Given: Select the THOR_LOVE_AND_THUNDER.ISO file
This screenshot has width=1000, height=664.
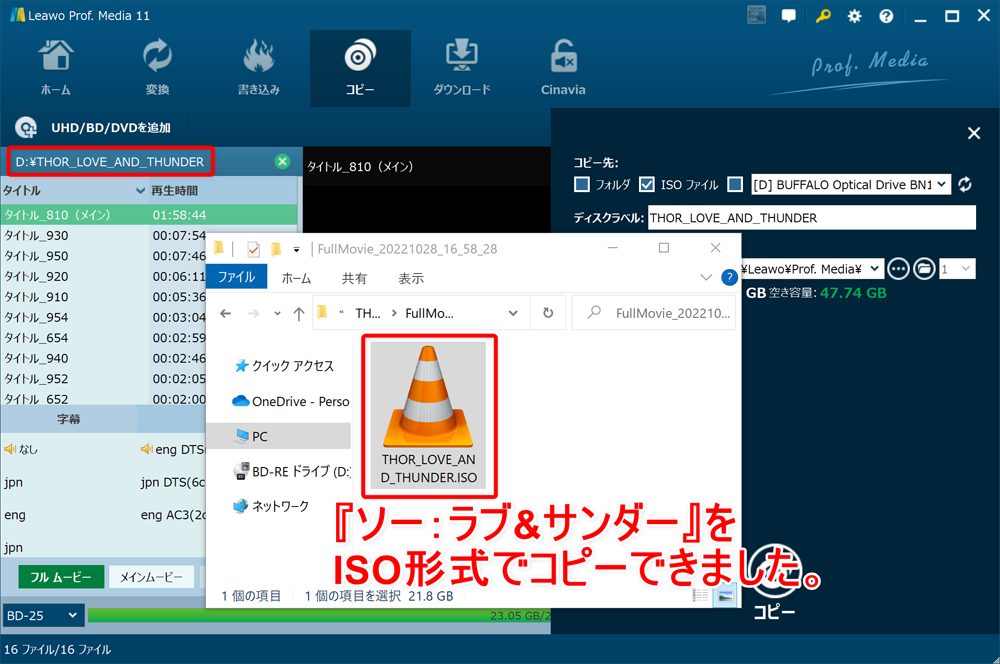Looking at the screenshot, I should click(429, 416).
